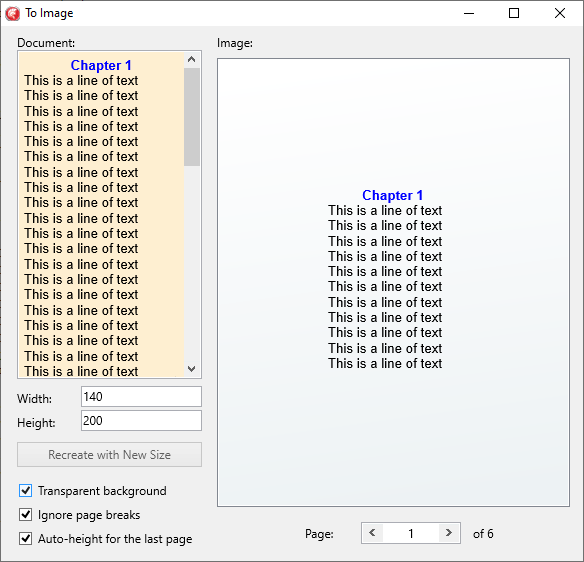Click Recreate with New Size button

point(110,454)
